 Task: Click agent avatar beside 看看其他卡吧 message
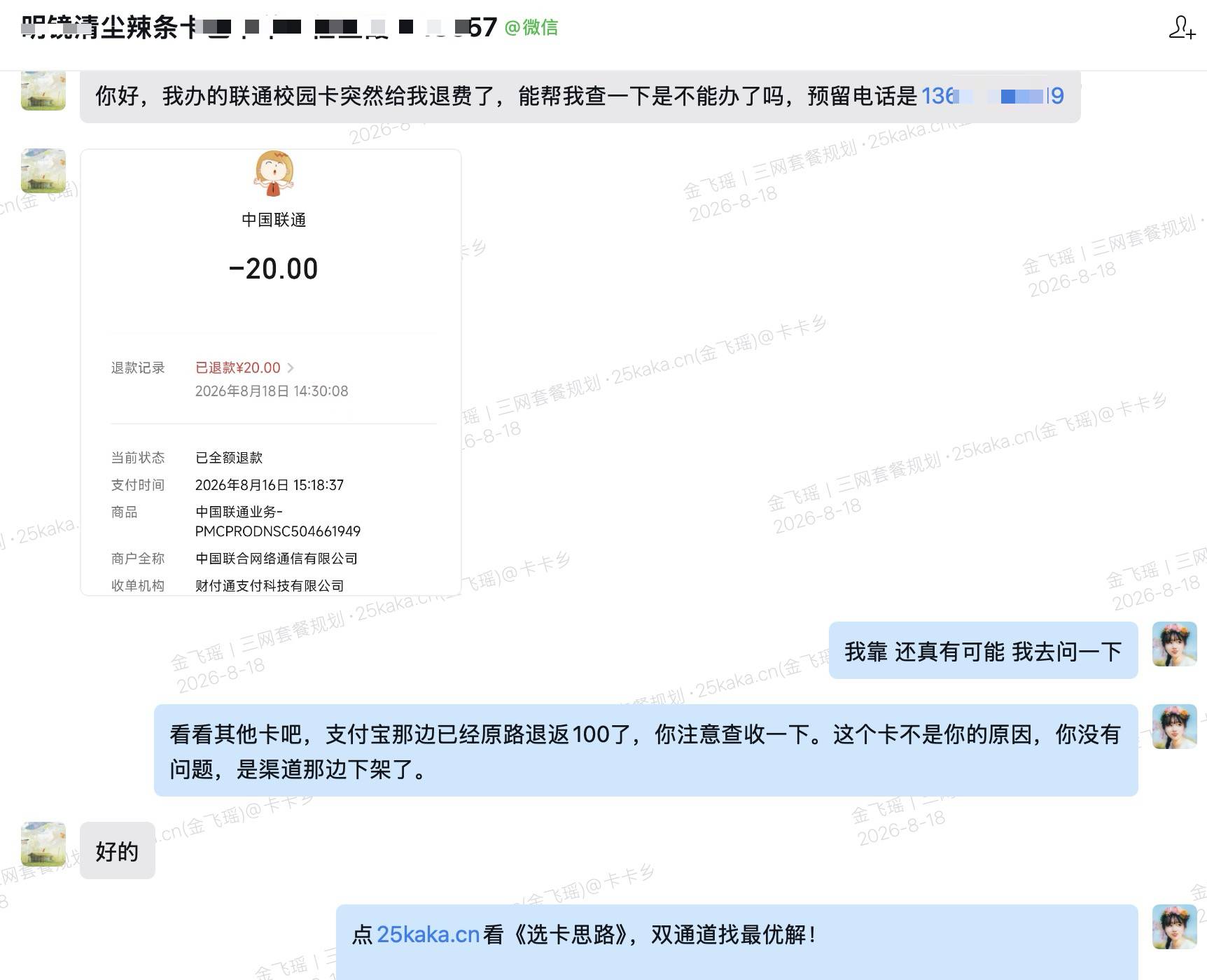coord(1175,727)
